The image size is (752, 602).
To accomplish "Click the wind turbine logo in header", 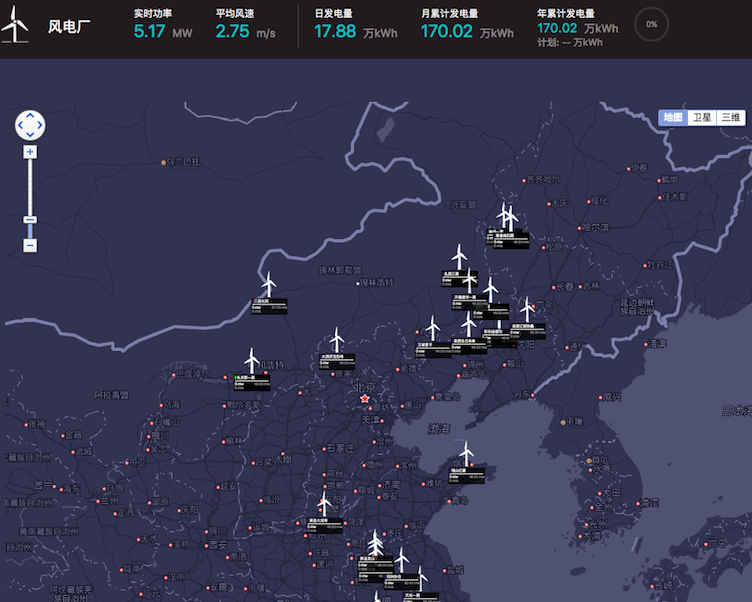I will 14,24.
